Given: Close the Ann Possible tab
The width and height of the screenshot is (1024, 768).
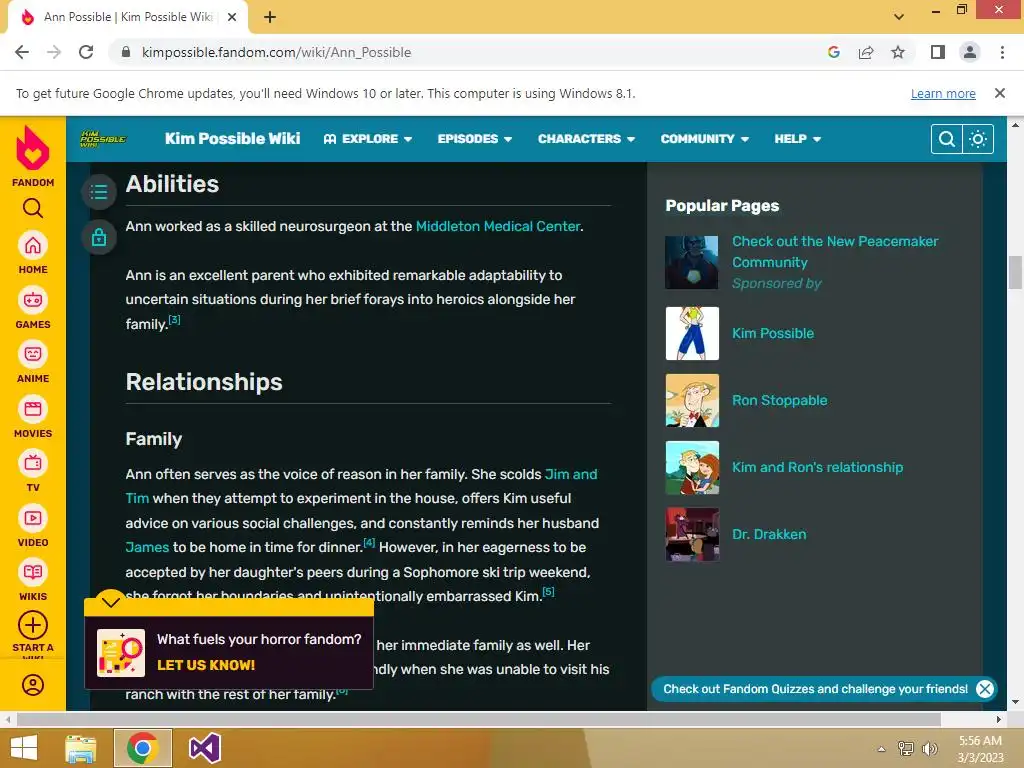Looking at the screenshot, I should click(x=232, y=17).
